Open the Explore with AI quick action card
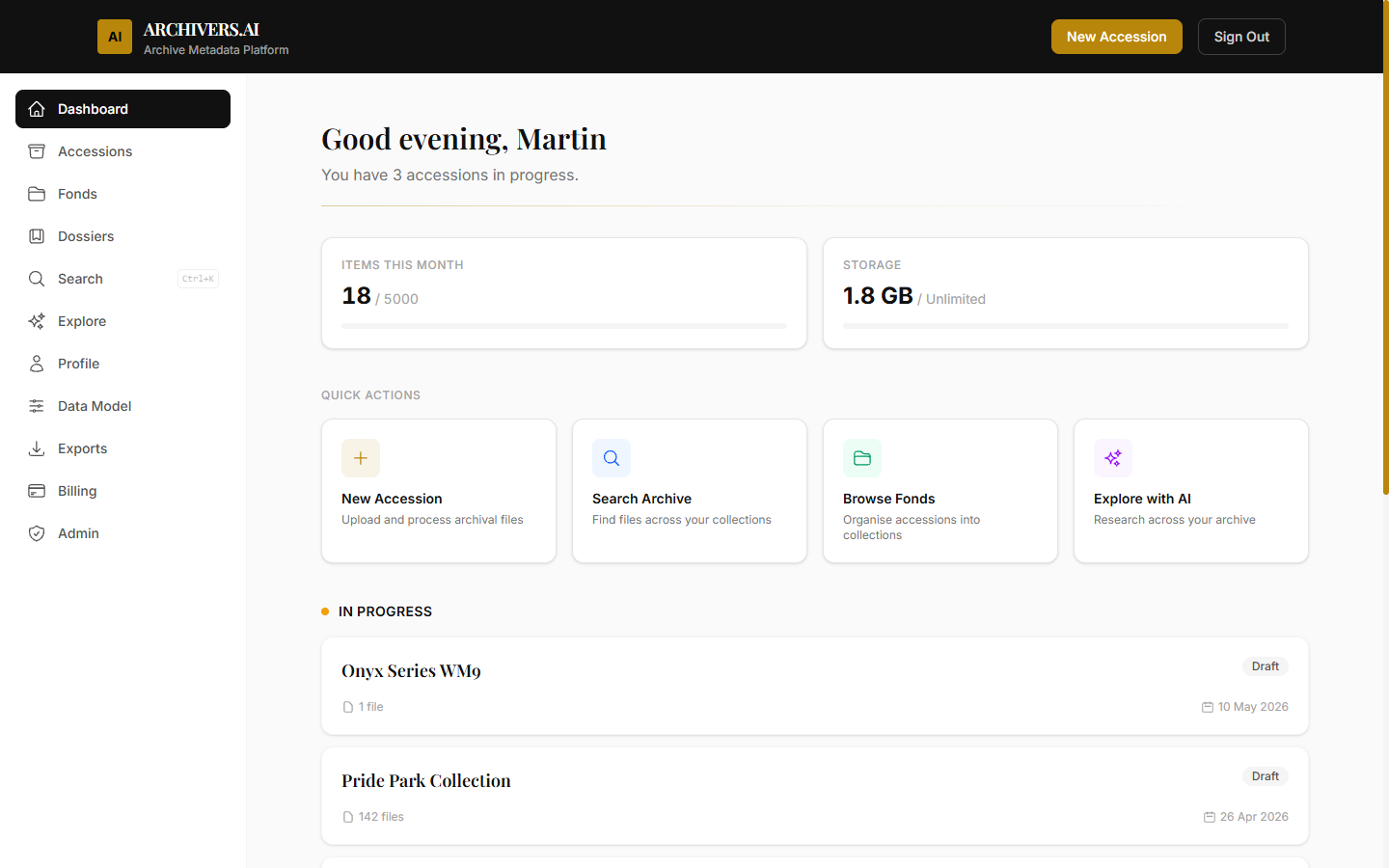1389x868 pixels. pos(1191,491)
